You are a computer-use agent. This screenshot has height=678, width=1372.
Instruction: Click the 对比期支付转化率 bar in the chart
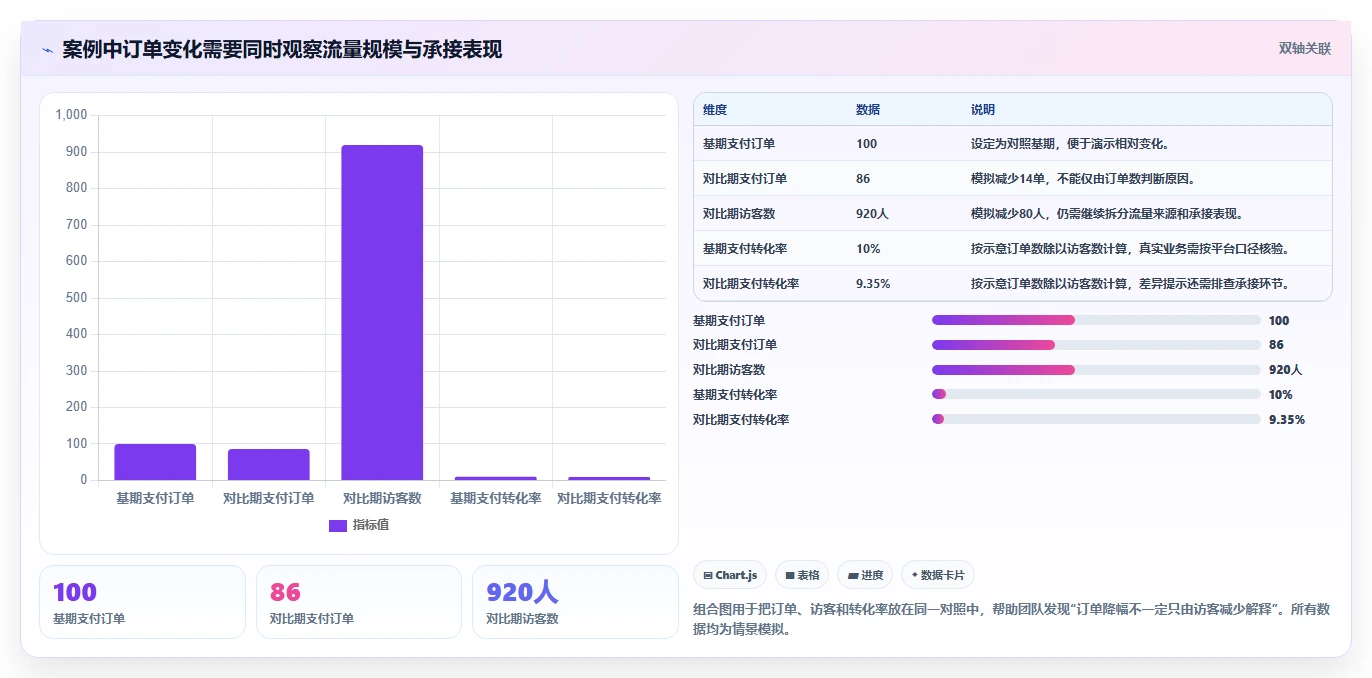point(609,478)
